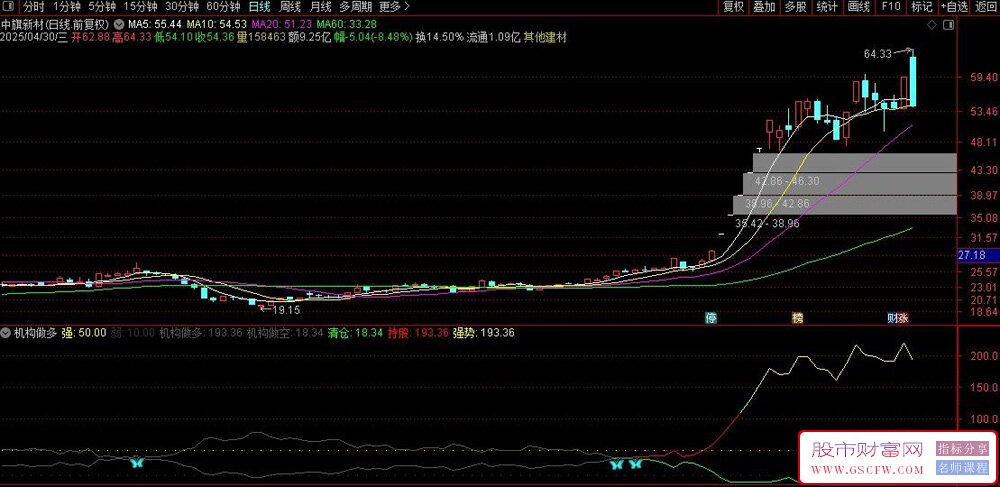The width and height of the screenshot is (1000, 487).
Task: Switch to 分时 intraday chart tab
Action: [34, 7]
